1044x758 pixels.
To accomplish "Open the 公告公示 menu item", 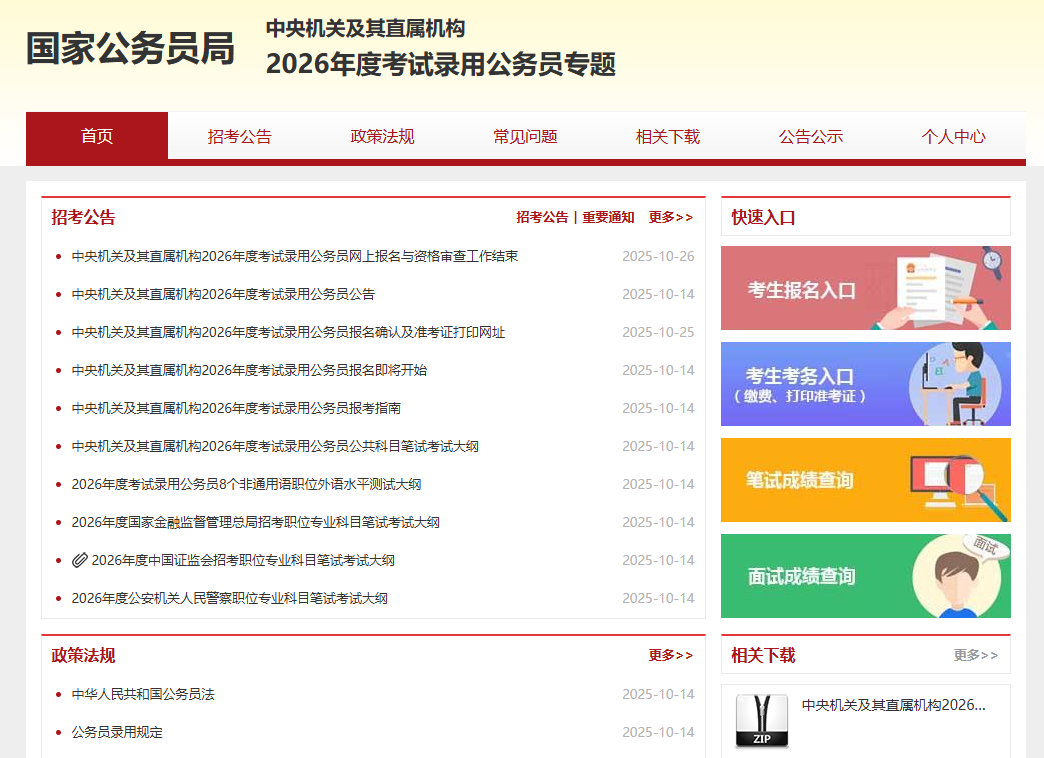I will click(811, 137).
